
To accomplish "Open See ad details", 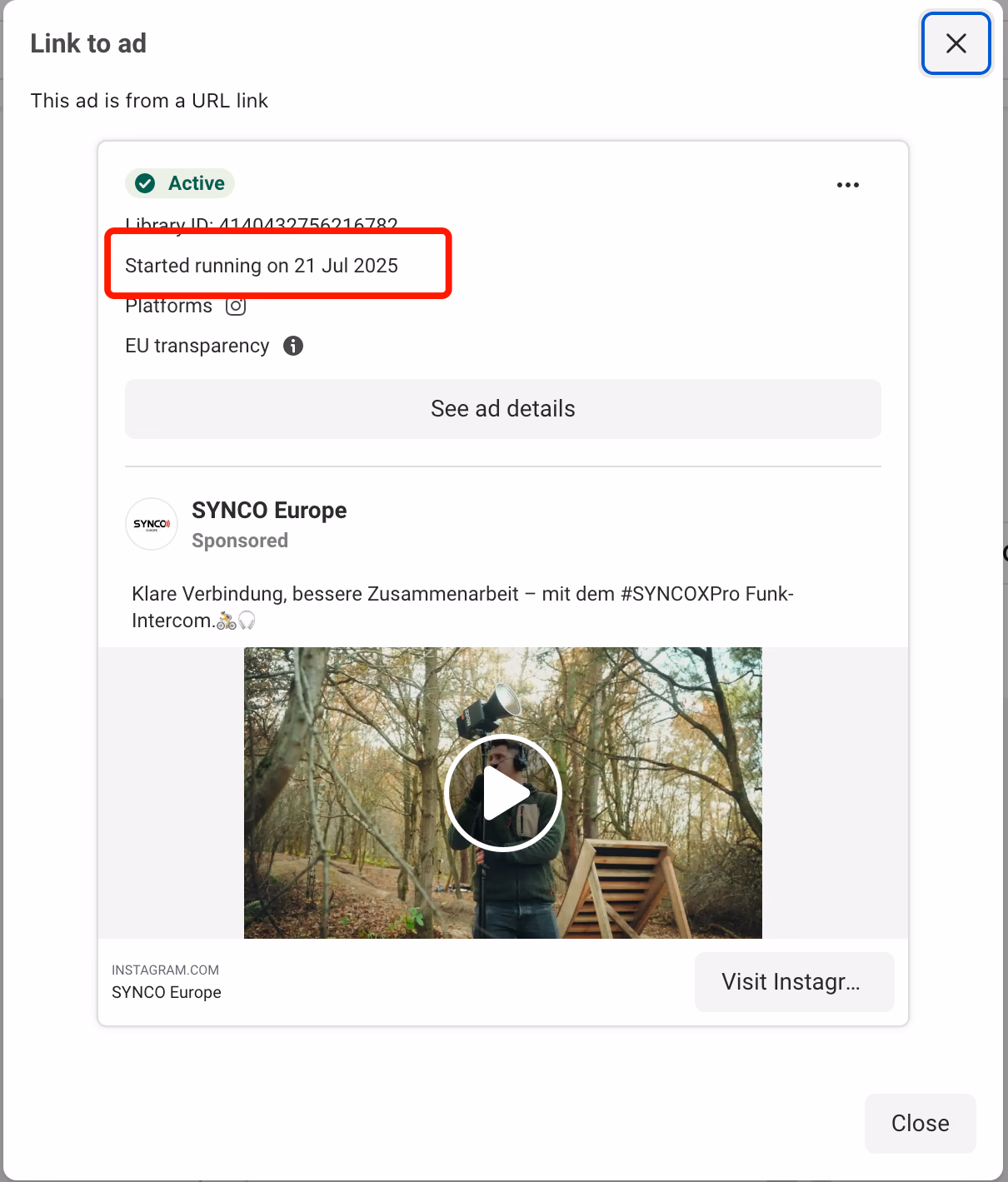I will click(x=502, y=408).
